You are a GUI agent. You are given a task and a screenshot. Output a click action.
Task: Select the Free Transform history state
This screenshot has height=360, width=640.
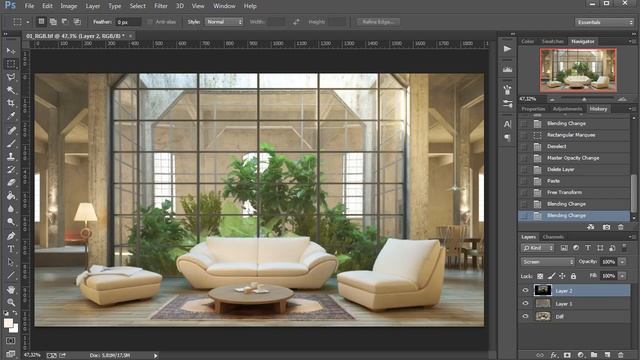click(x=574, y=192)
